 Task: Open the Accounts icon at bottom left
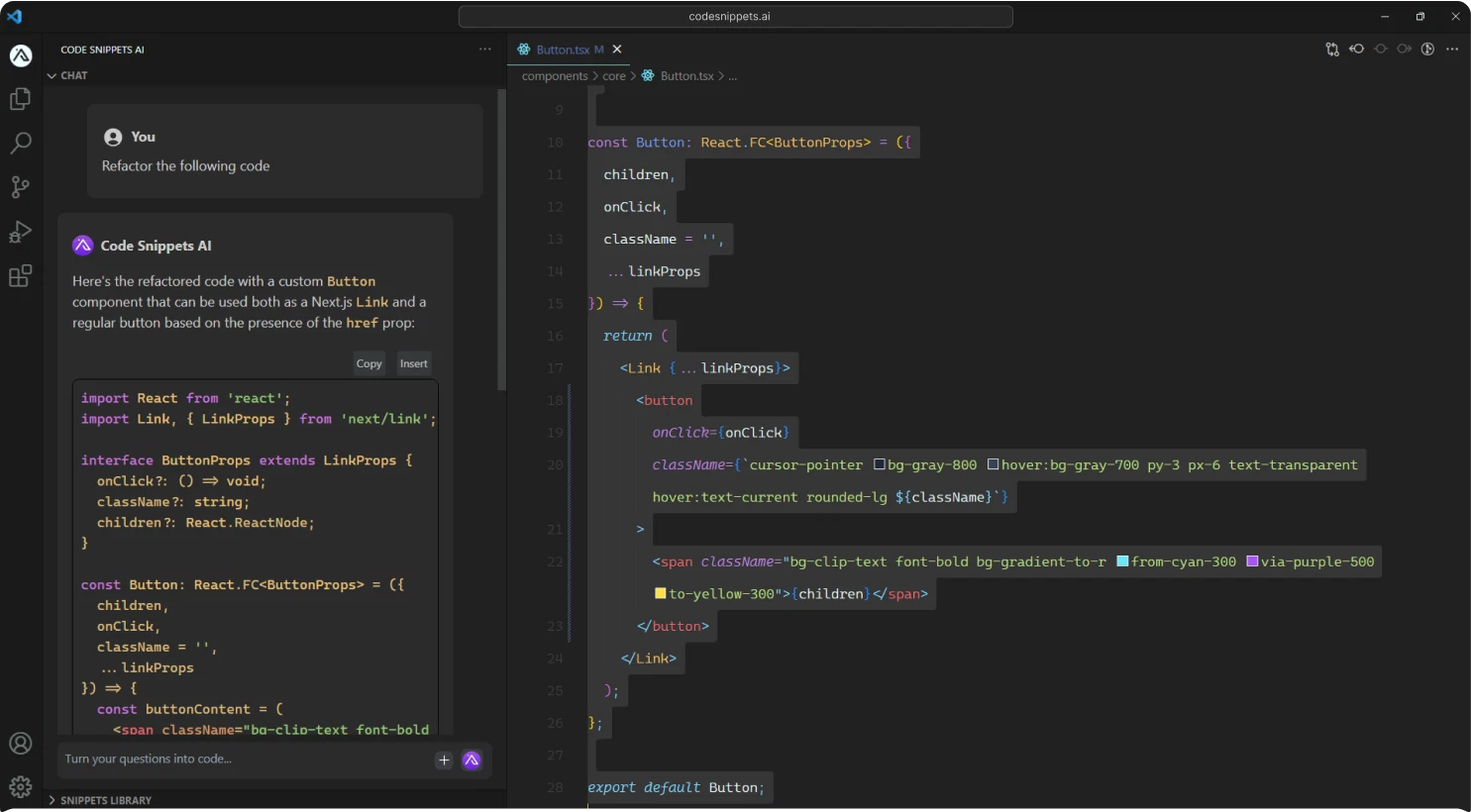pyautogui.click(x=21, y=743)
